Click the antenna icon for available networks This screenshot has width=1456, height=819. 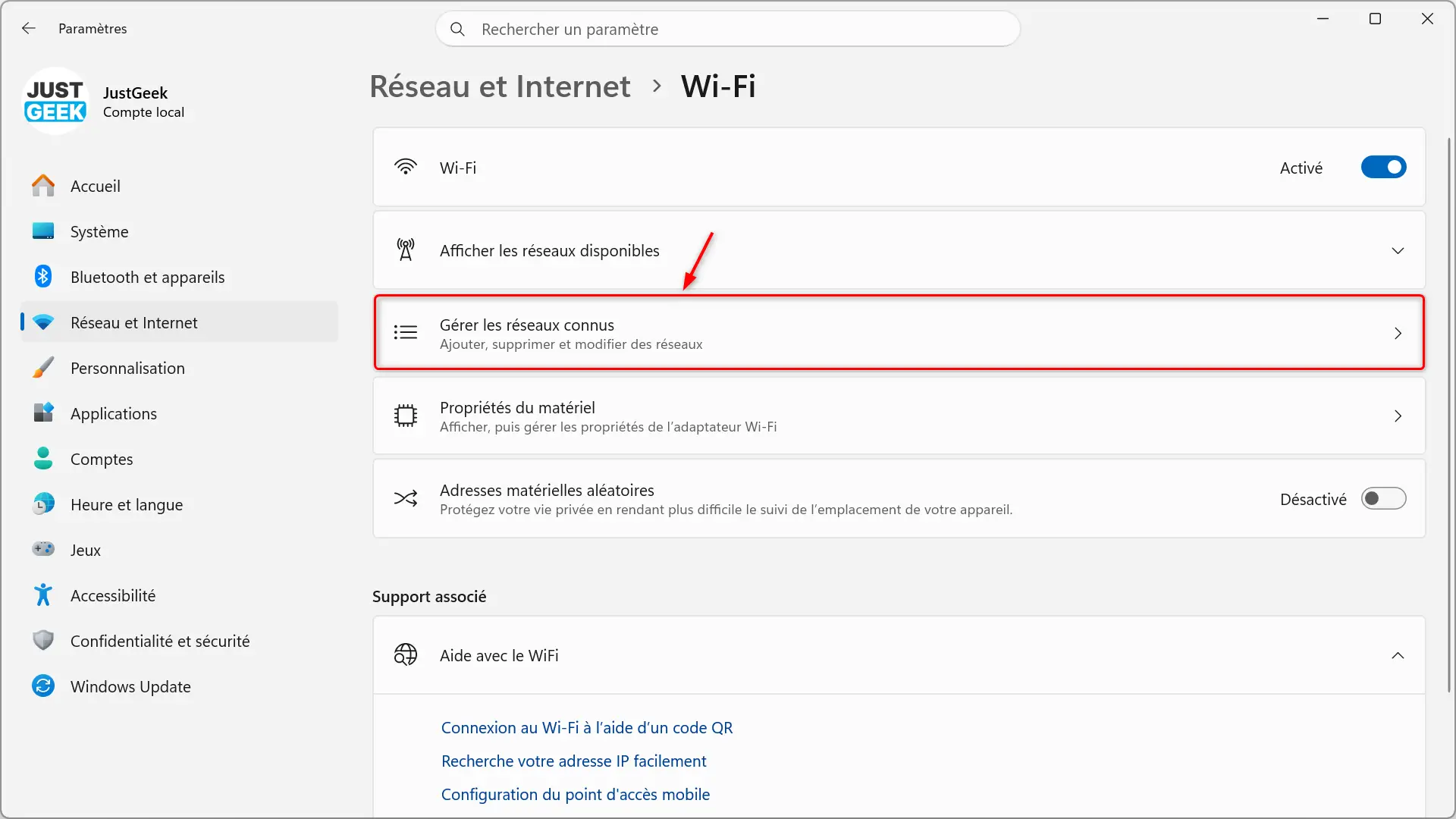coord(406,249)
